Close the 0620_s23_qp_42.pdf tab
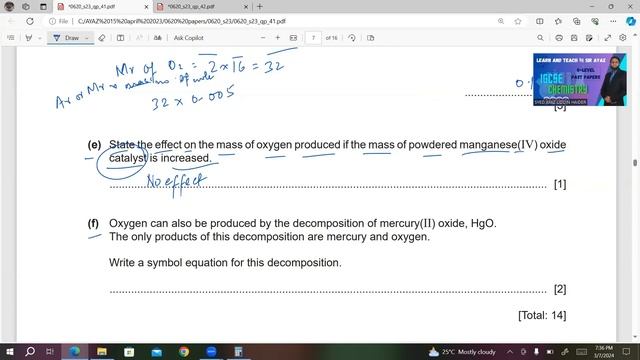The image size is (640, 360). (x=246, y=7)
